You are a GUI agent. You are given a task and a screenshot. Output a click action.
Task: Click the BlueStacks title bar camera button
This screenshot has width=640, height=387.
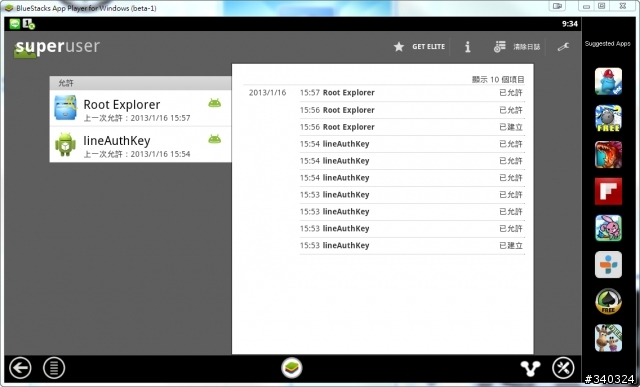coord(557,6)
